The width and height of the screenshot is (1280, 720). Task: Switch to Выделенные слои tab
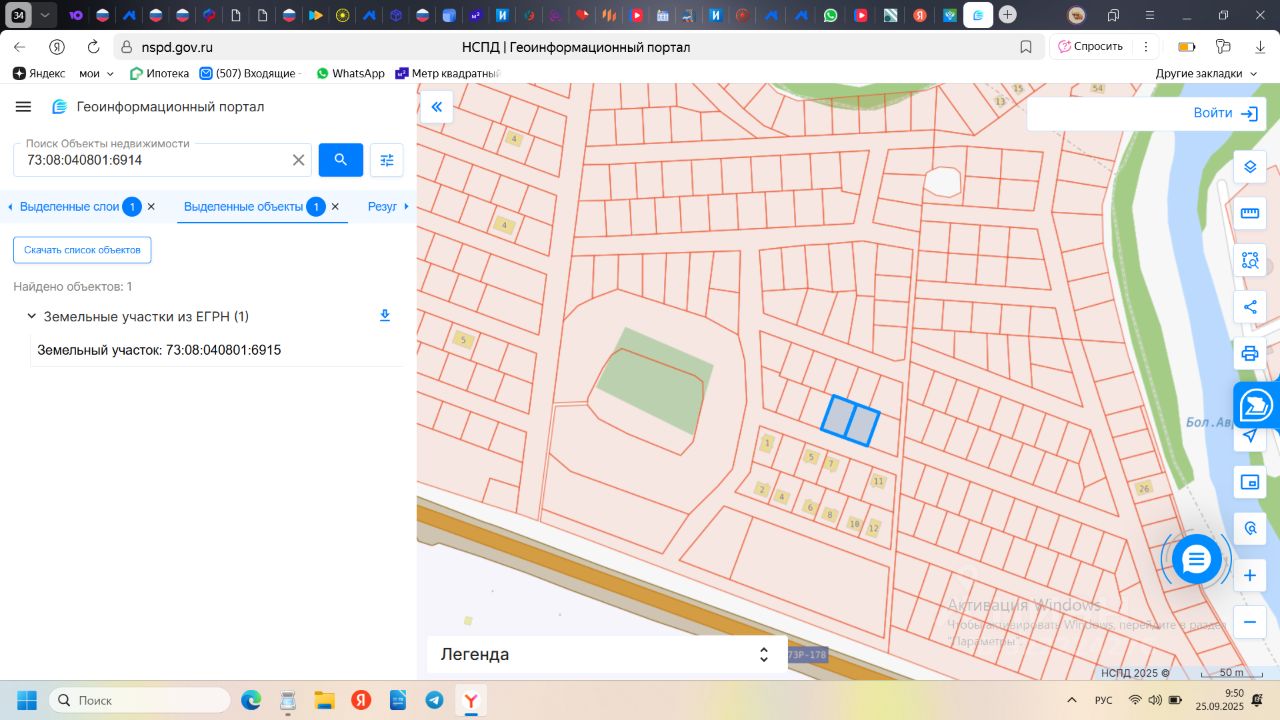tap(70, 206)
